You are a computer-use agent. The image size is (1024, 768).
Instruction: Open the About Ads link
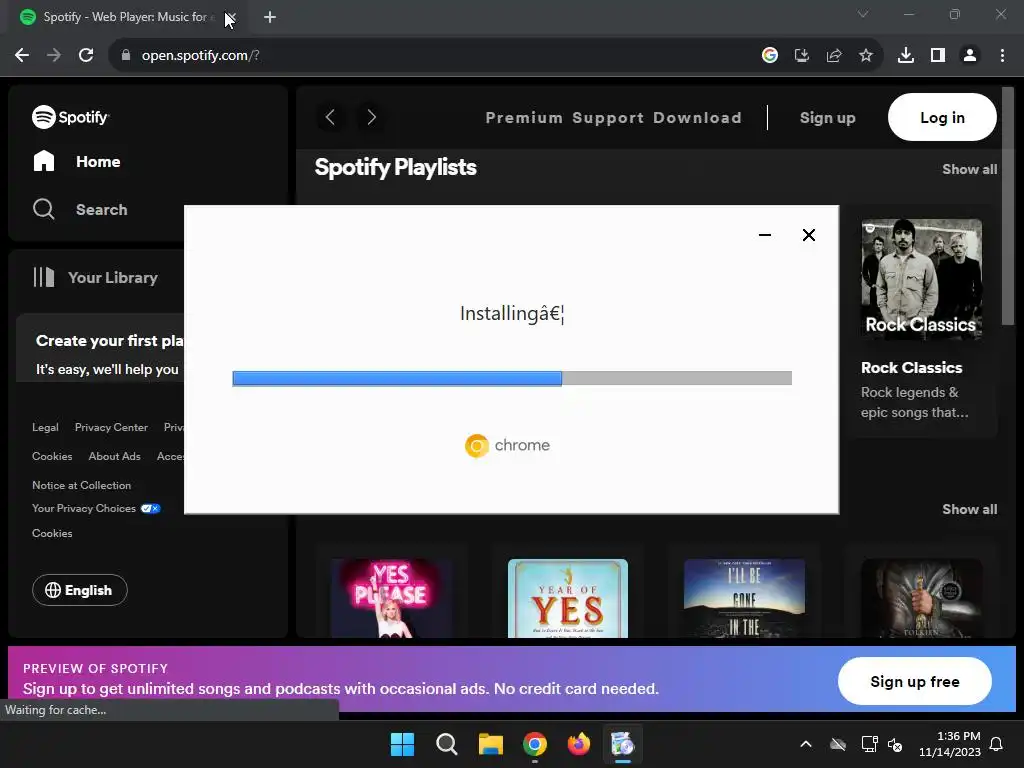coord(114,456)
